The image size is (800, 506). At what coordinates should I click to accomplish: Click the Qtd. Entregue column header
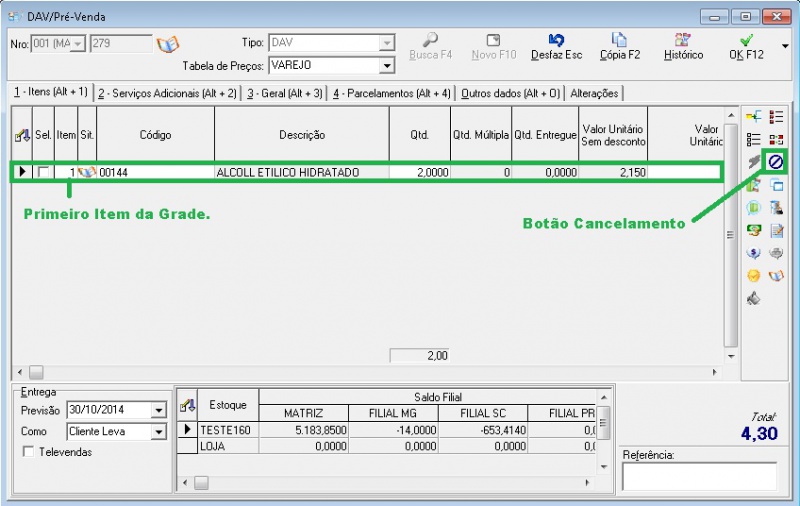(x=545, y=135)
